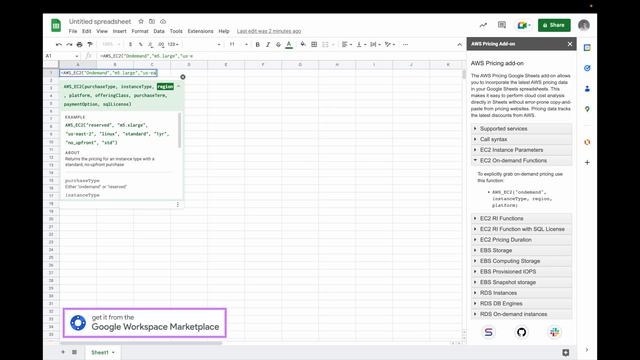Open the Google Sheets home icon
Viewport: 640px width, 360px height.
[x=56, y=25]
